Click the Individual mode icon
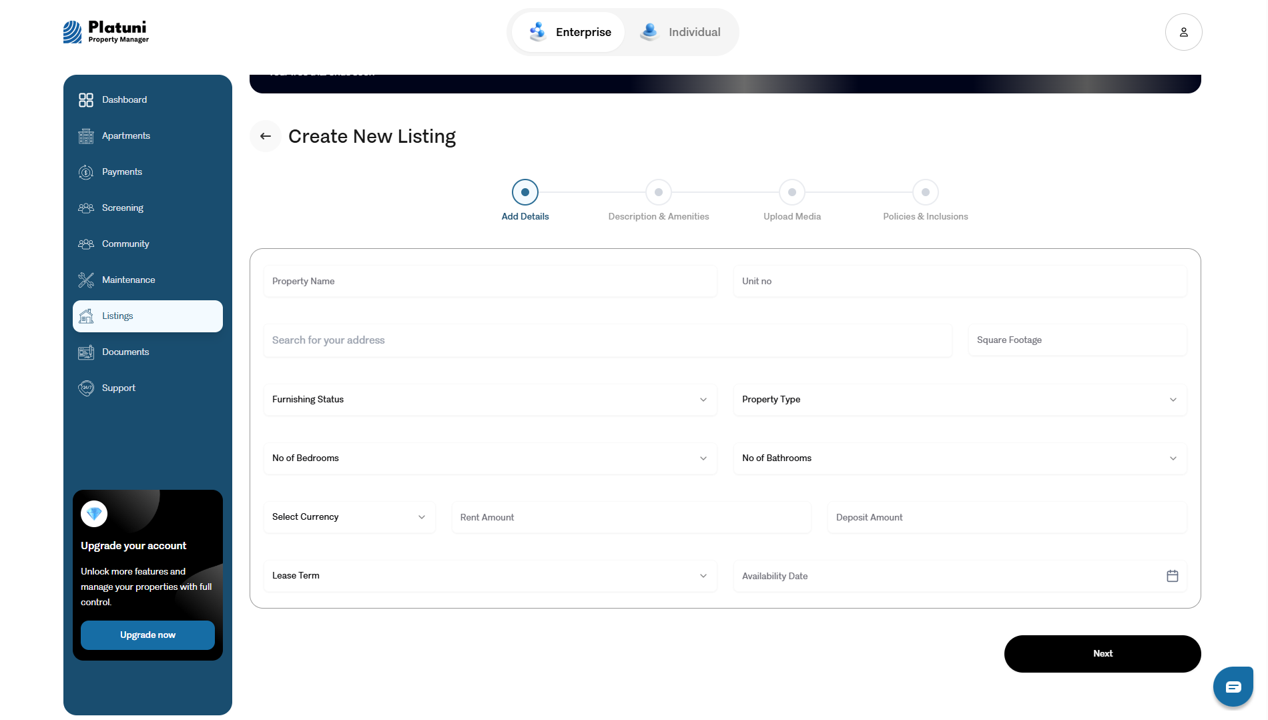 pyautogui.click(x=649, y=32)
